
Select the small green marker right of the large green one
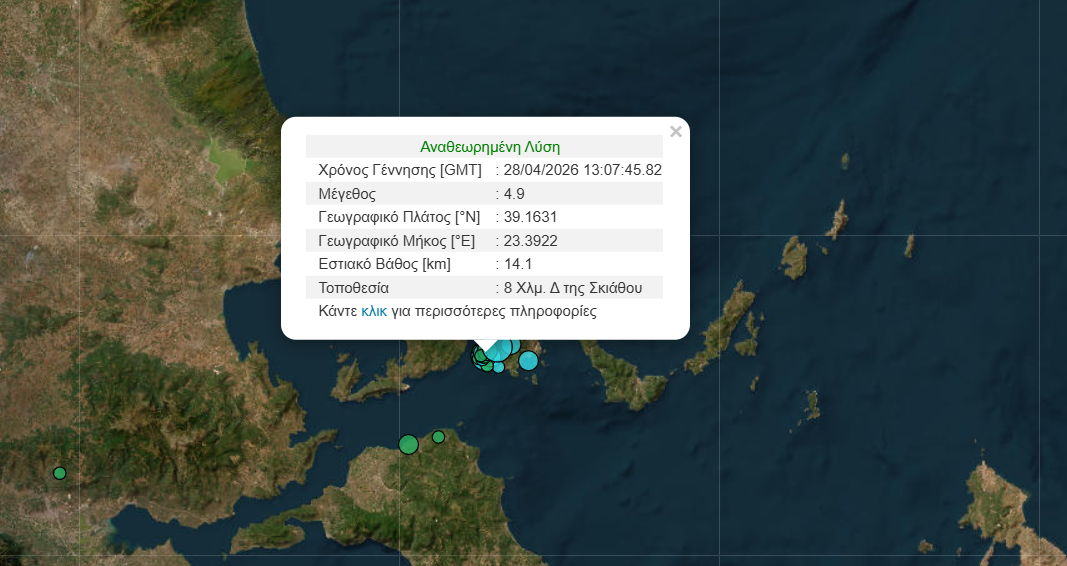(x=438, y=437)
